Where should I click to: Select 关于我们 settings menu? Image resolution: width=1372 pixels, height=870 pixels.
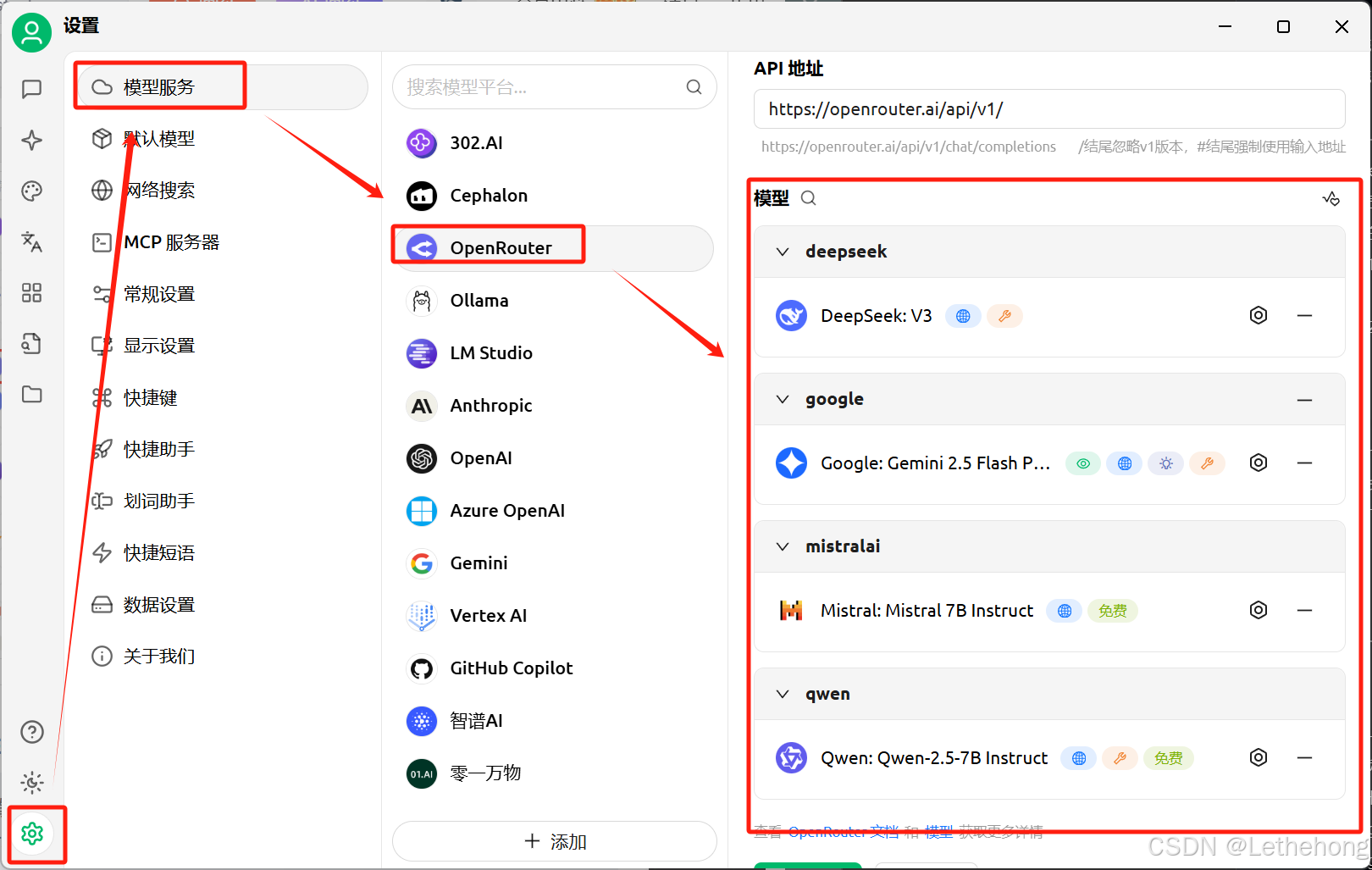point(223,656)
